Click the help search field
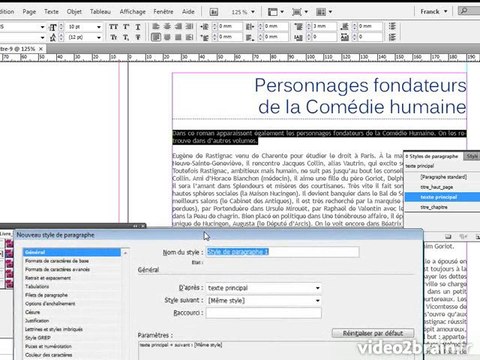480x360 pixels. 468,11
